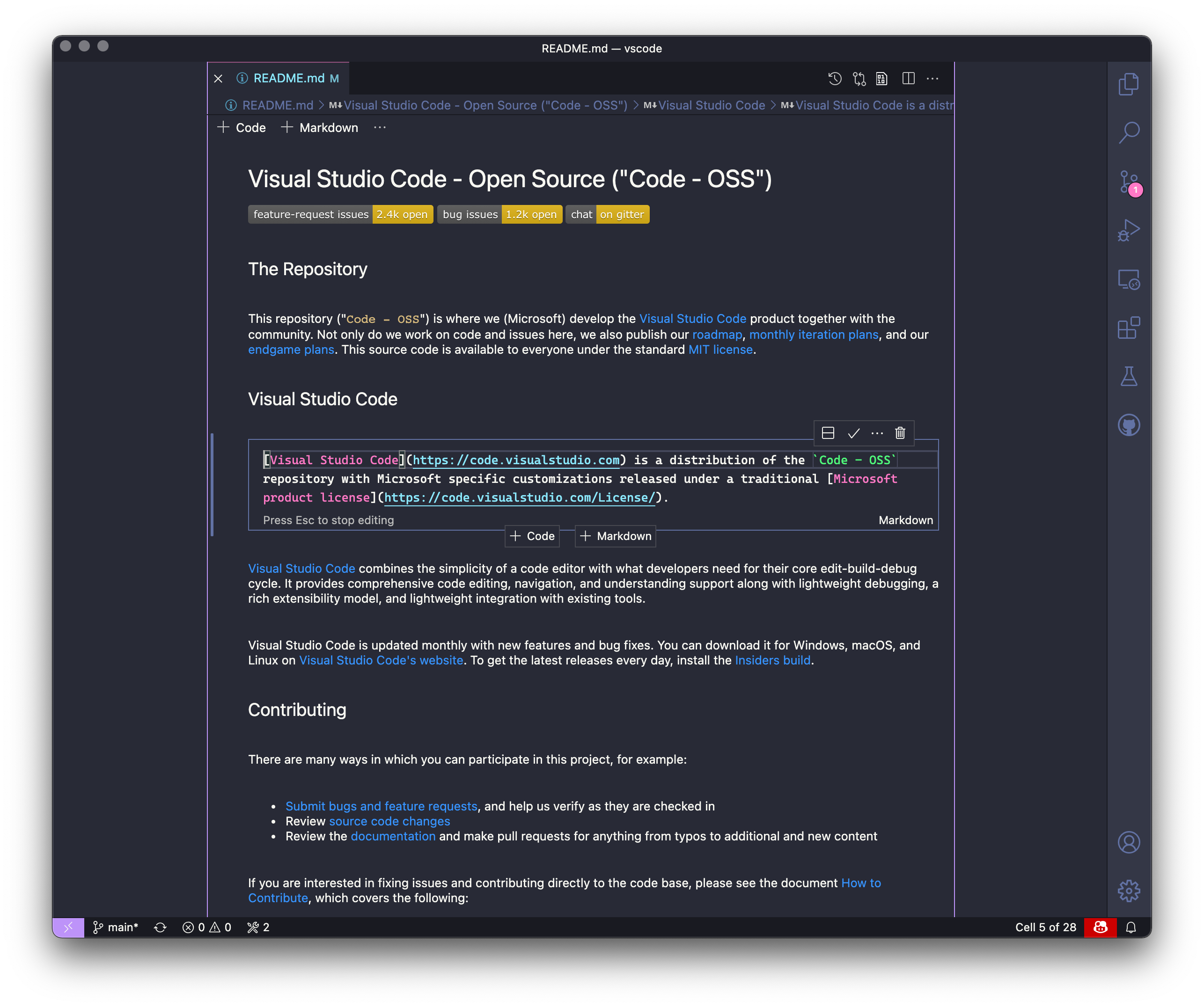
Task: Open the Run and Debug view
Action: pyautogui.click(x=1128, y=230)
